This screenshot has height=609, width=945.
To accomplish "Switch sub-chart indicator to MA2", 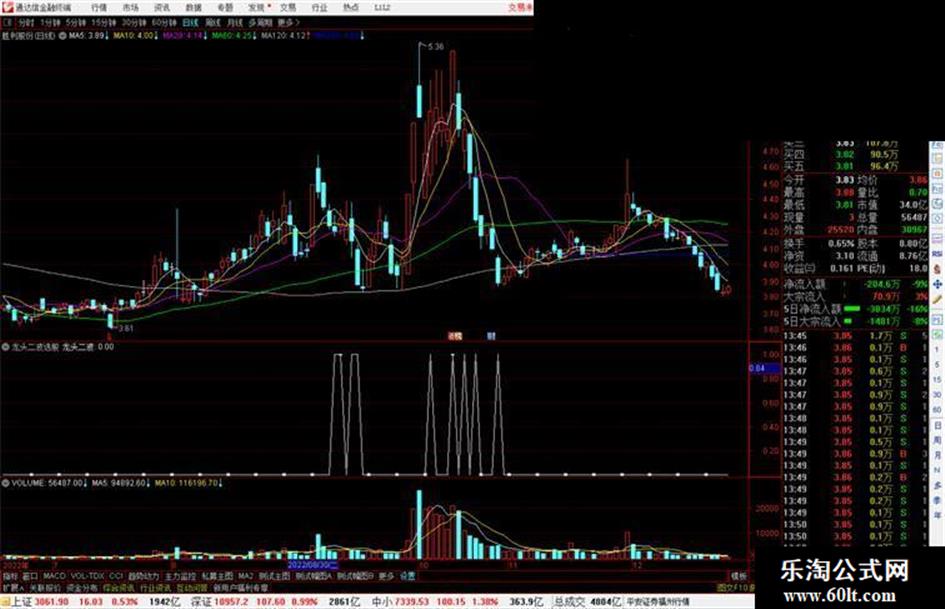I will [x=245, y=576].
